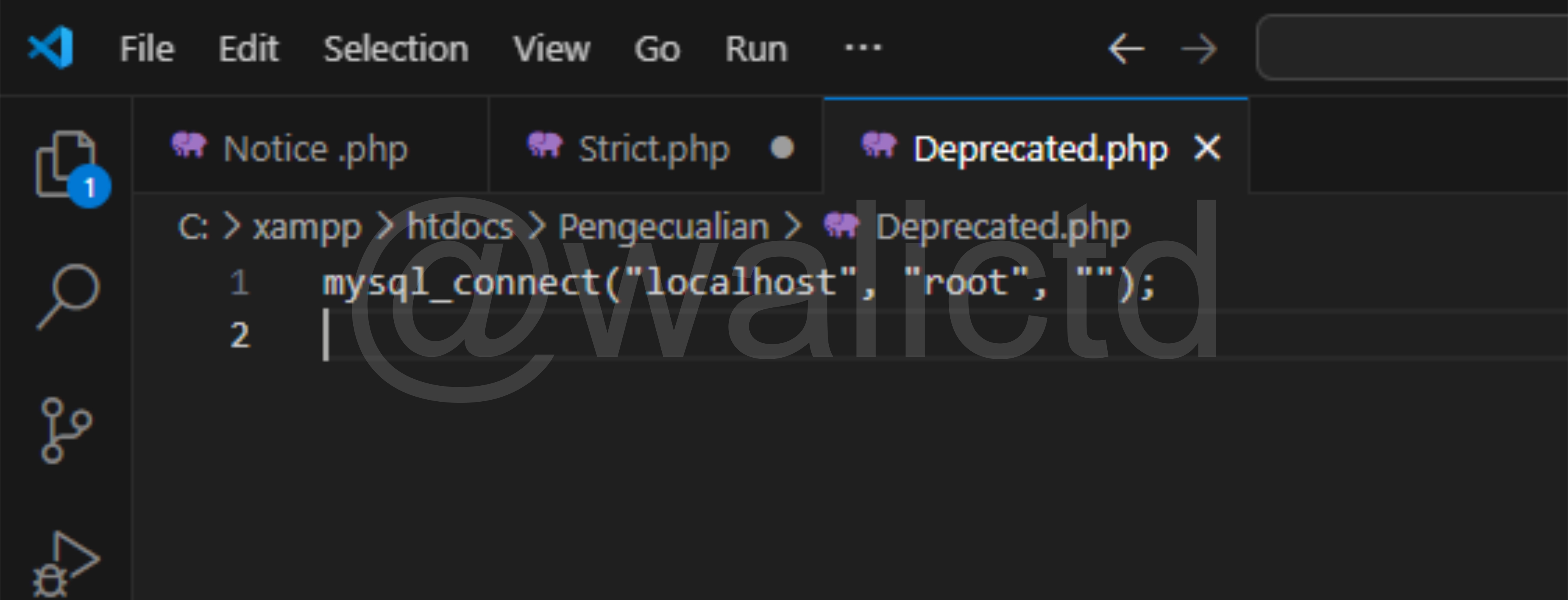This screenshot has width=1568, height=600.
Task: Close the Deprecated.php tab
Action: pos(1207,147)
